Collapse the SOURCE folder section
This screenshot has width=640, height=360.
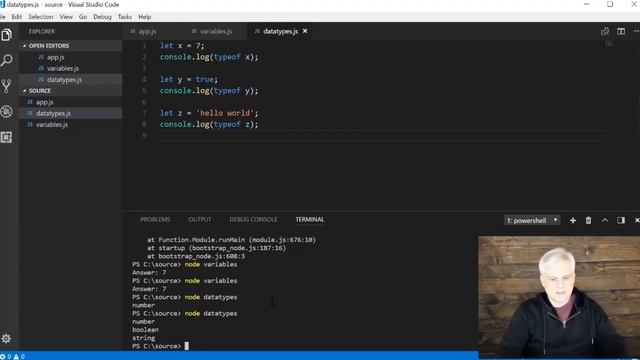point(72,91)
